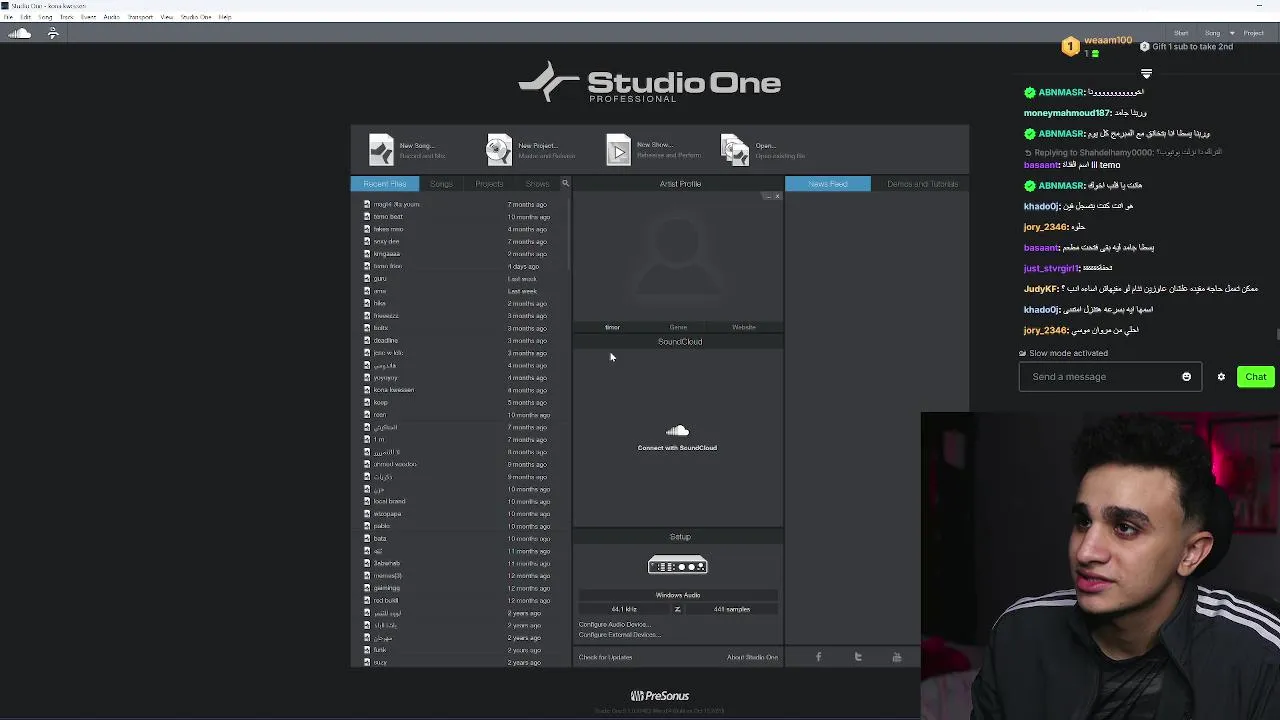This screenshot has width=1280, height=720.
Task: Select the News Feed tab
Action: pyautogui.click(x=827, y=184)
